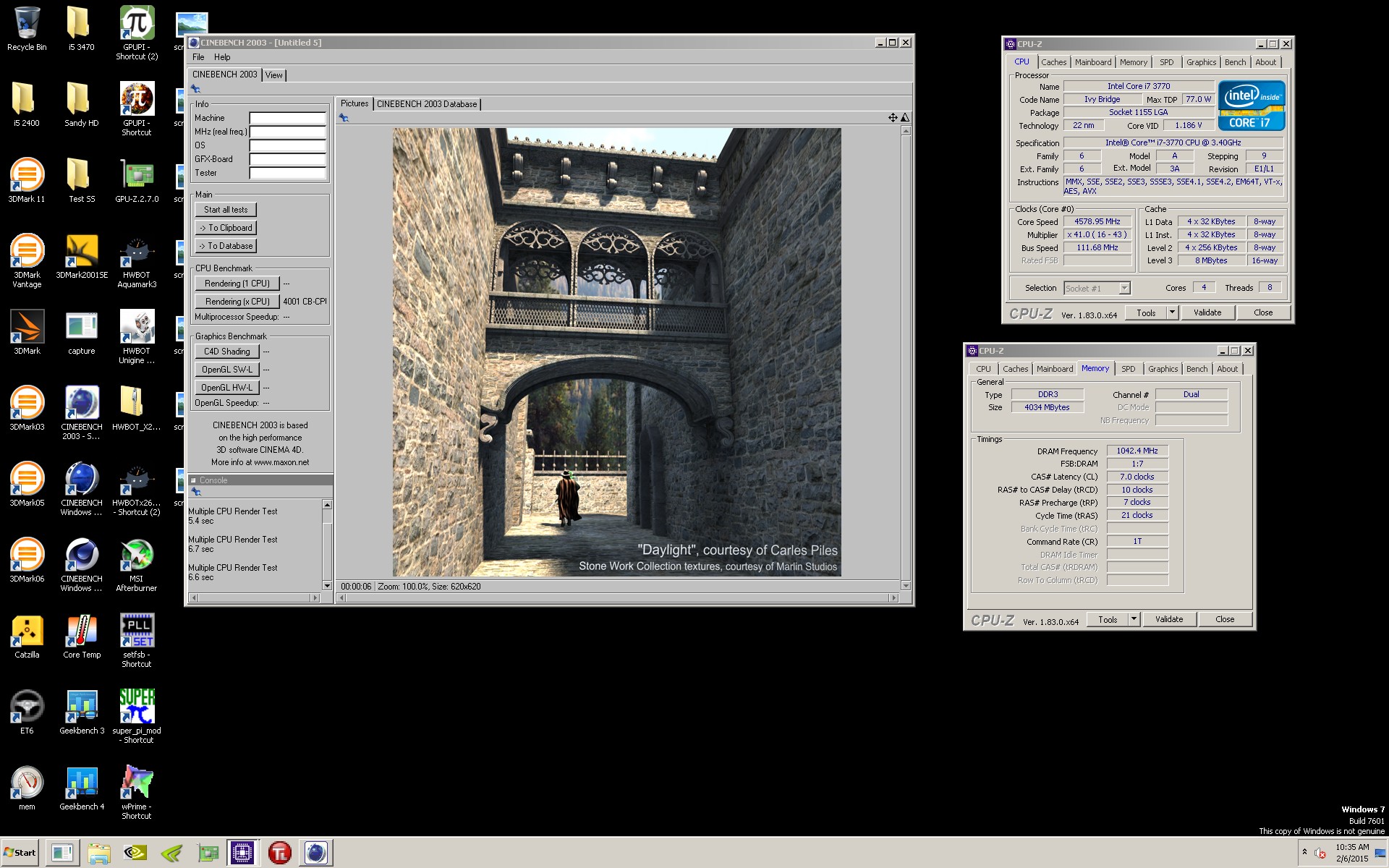Open Caches tab in top CPU-Z window
Viewport: 1389px width, 868px height.
click(1053, 62)
